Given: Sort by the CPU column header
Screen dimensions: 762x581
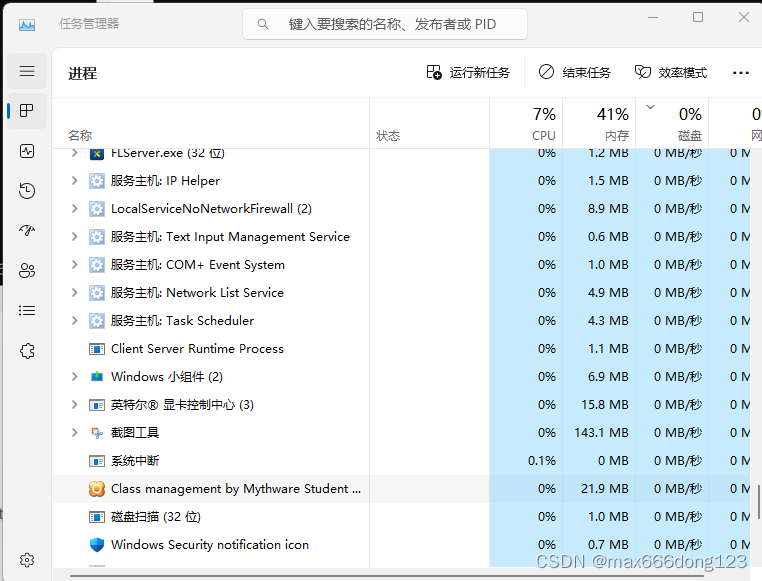Looking at the screenshot, I should pyautogui.click(x=526, y=123).
